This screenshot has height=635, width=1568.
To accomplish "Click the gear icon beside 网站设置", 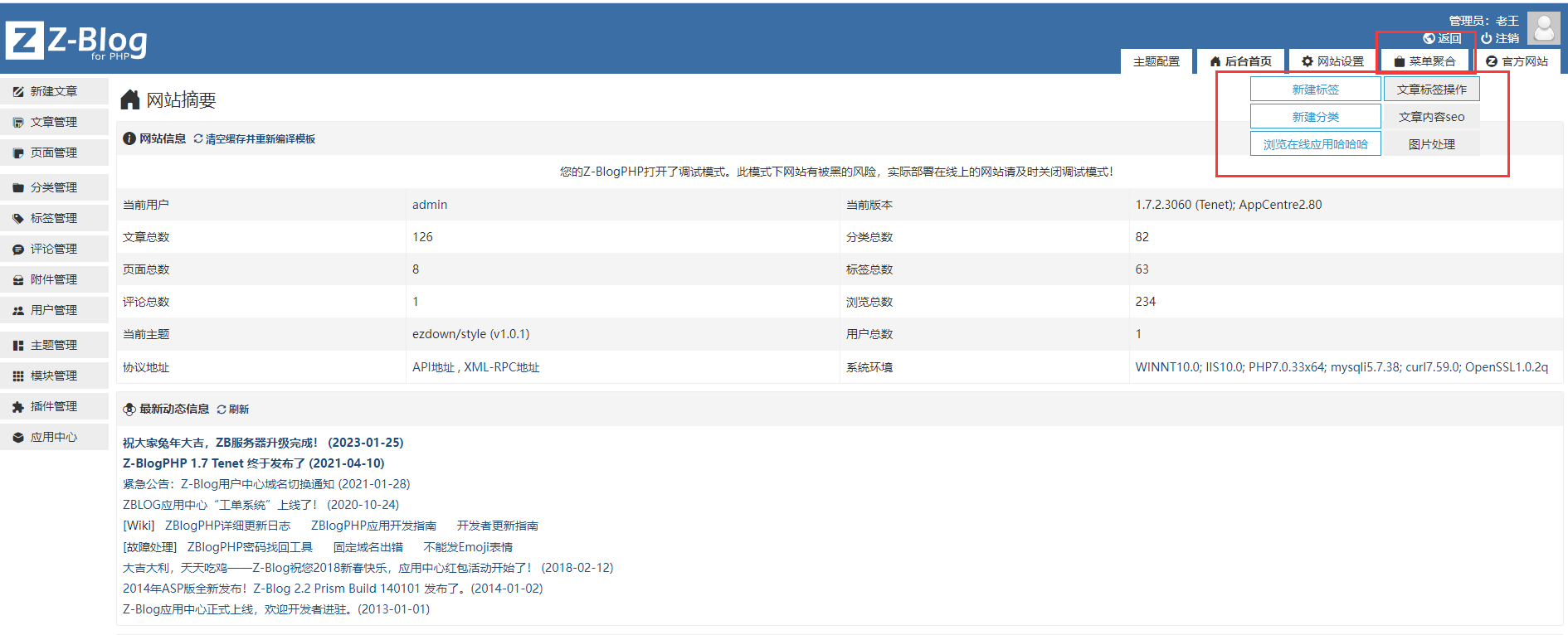I will [x=1307, y=61].
